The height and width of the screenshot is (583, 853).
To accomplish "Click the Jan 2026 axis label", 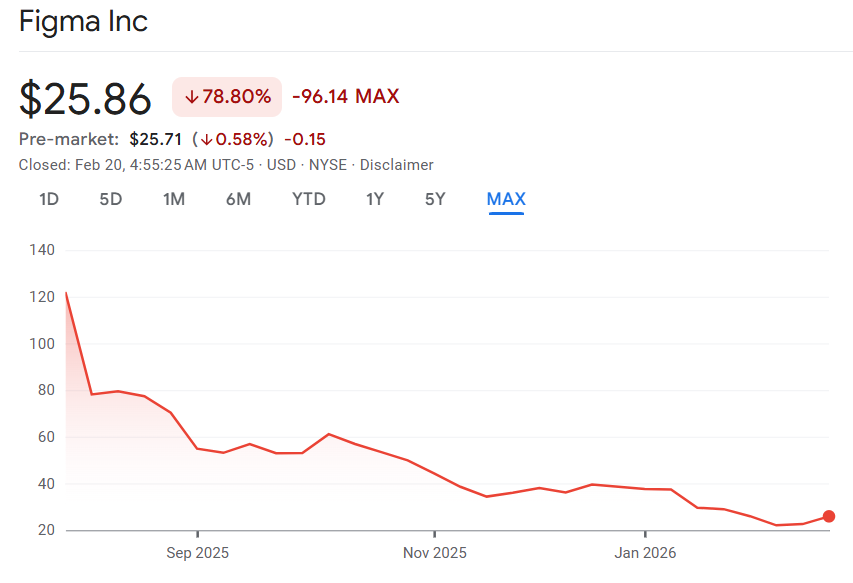I will (x=645, y=553).
